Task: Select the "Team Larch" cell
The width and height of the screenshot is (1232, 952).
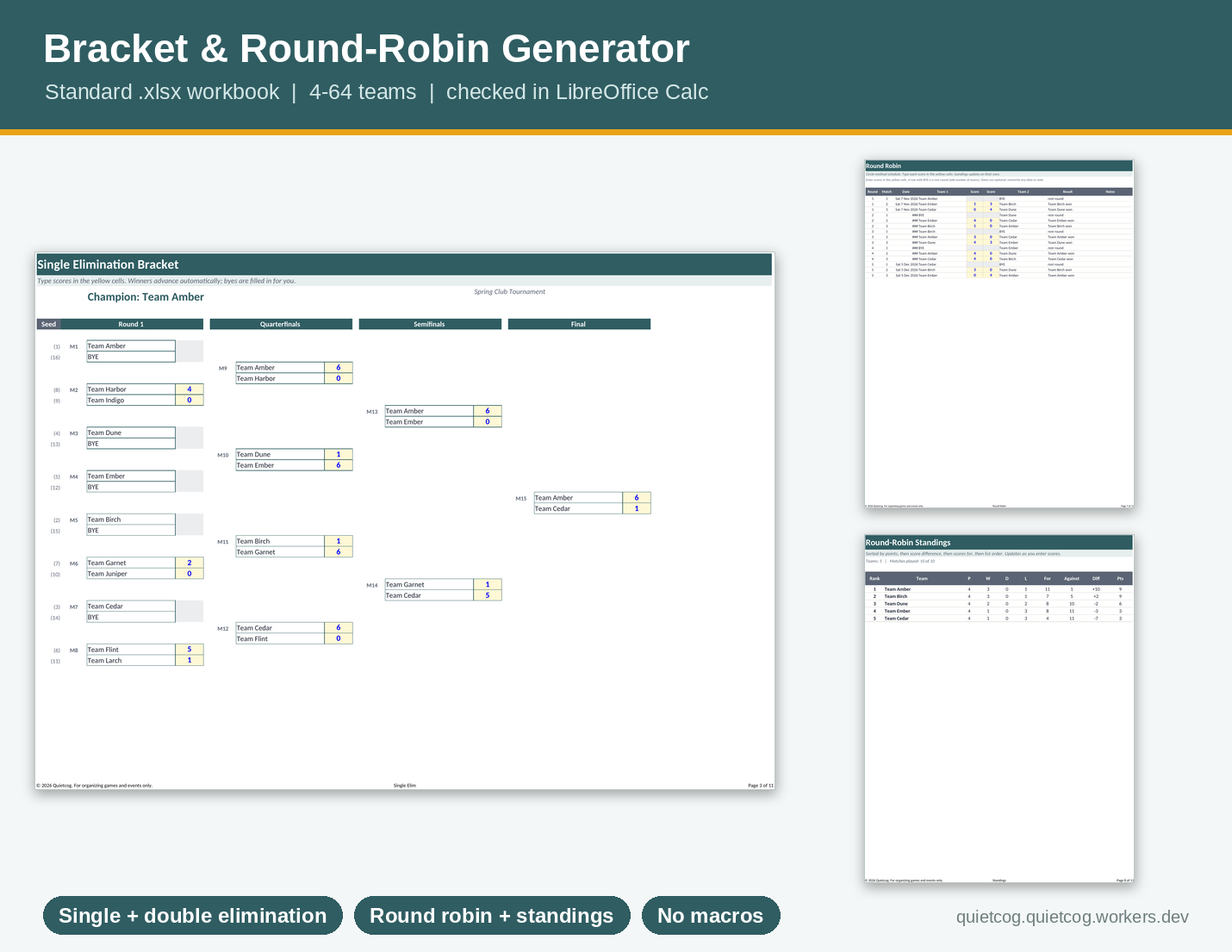Action: click(x=131, y=661)
